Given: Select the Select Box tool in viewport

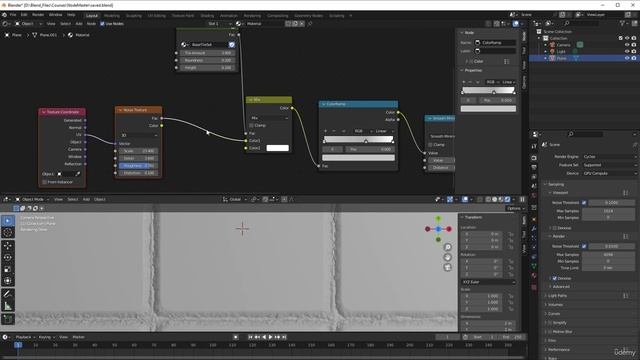Looking at the screenshot, I should [x=8, y=221].
